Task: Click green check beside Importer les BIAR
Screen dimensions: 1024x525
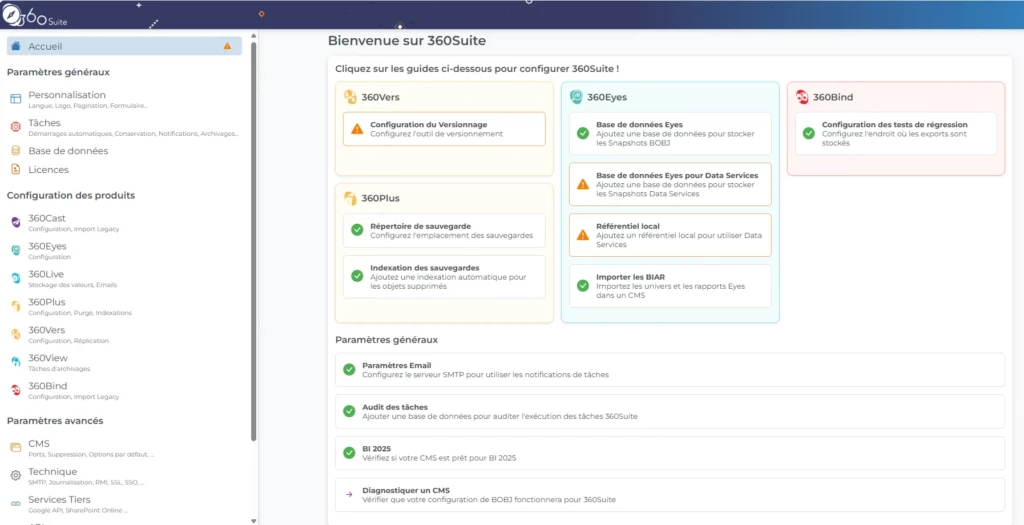Action: 583,285
